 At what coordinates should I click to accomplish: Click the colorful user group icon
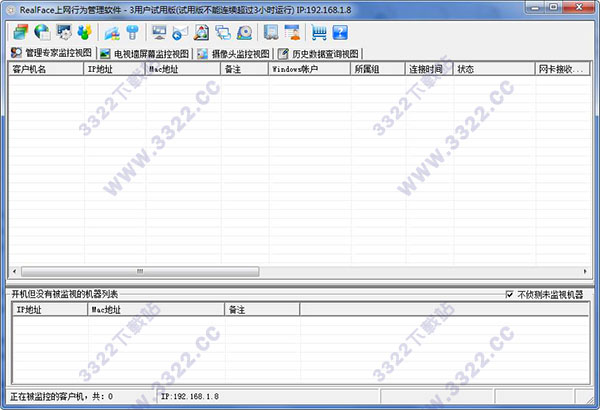tap(85, 32)
